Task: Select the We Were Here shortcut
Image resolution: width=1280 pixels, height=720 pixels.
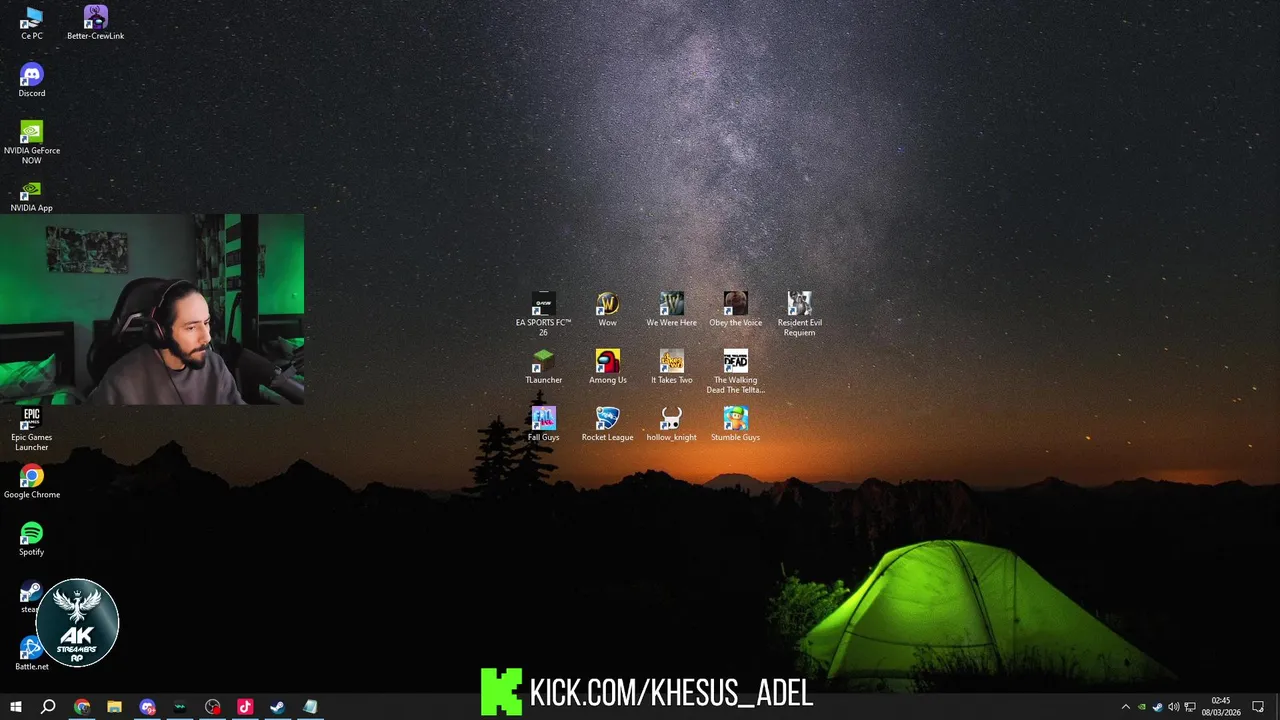Action: pyautogui.click(x=671, y=310)
